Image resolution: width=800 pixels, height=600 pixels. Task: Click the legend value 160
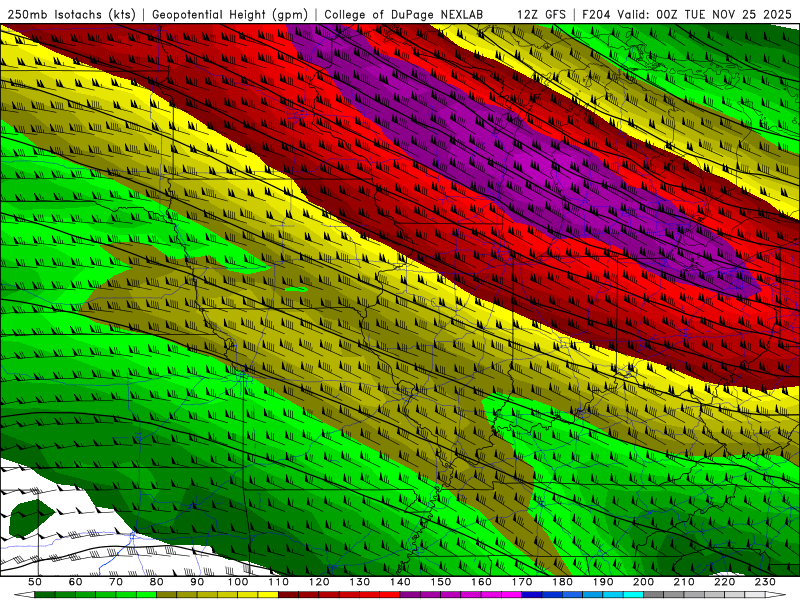[481, 582]
